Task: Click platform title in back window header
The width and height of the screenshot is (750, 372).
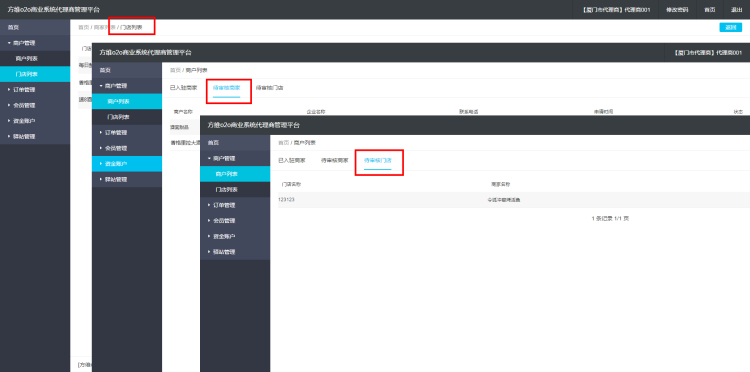Action: click(x=54, y=10)
